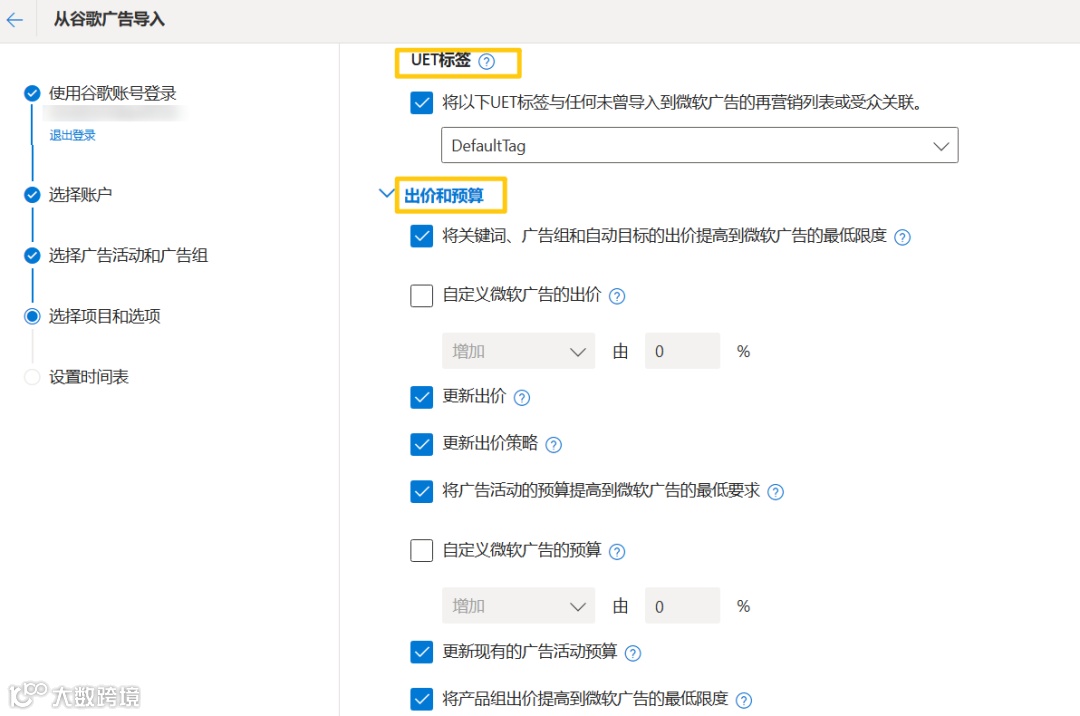
Task: Select the 选择广告活动和广告组 step label
Action: click(128, 255)
